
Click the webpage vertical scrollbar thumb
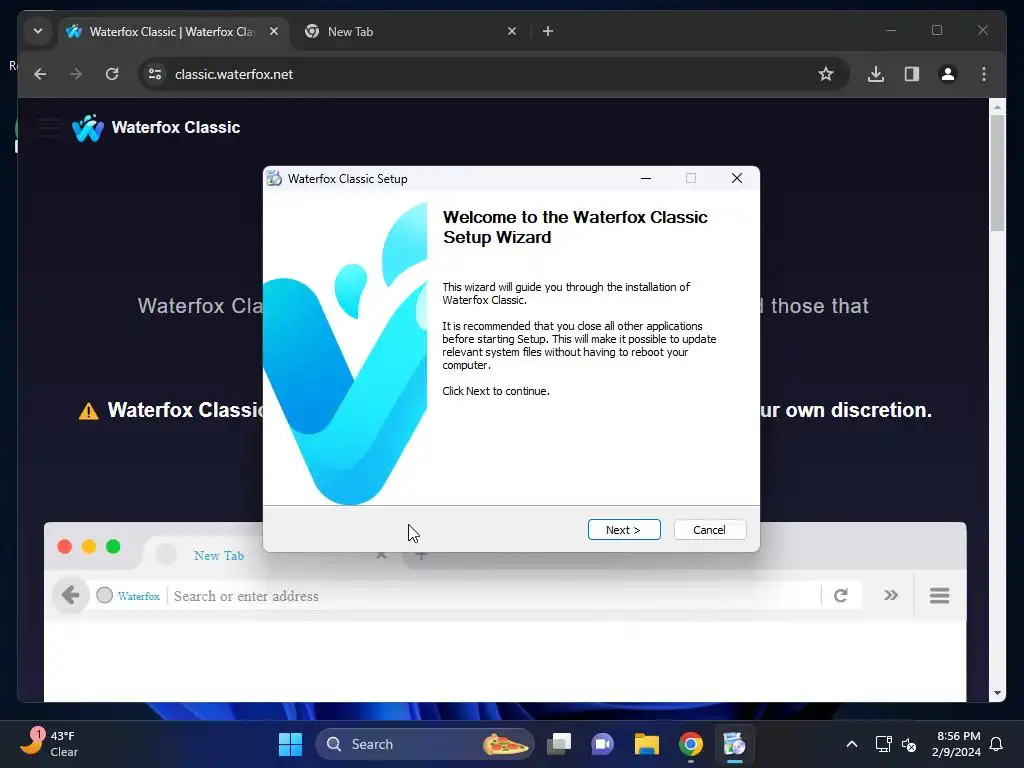click(x=997, y=172)
